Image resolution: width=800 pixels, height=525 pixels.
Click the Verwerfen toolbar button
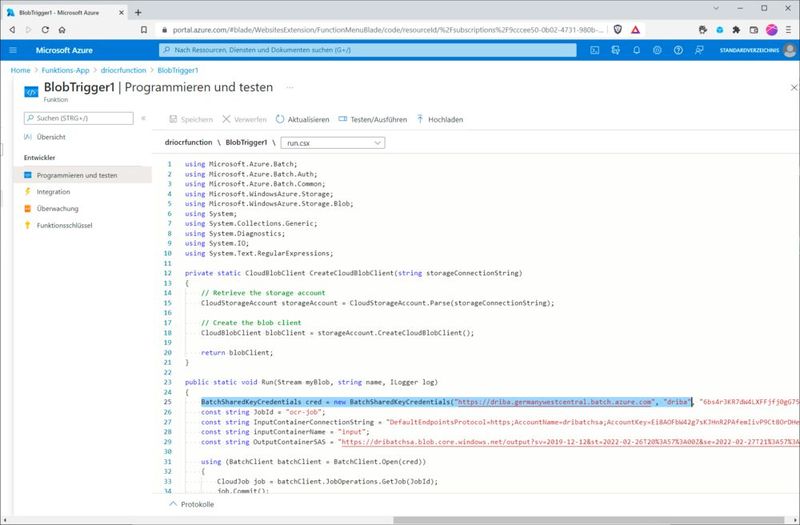point(244,119)
